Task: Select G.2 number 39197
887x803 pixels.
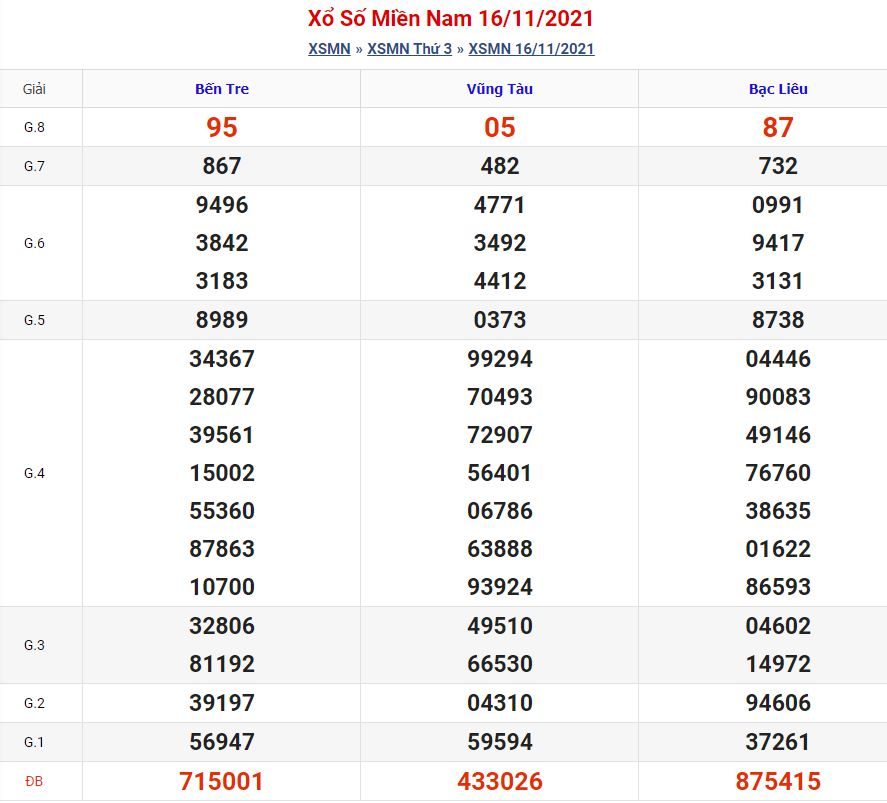Action: pos(222,703)
